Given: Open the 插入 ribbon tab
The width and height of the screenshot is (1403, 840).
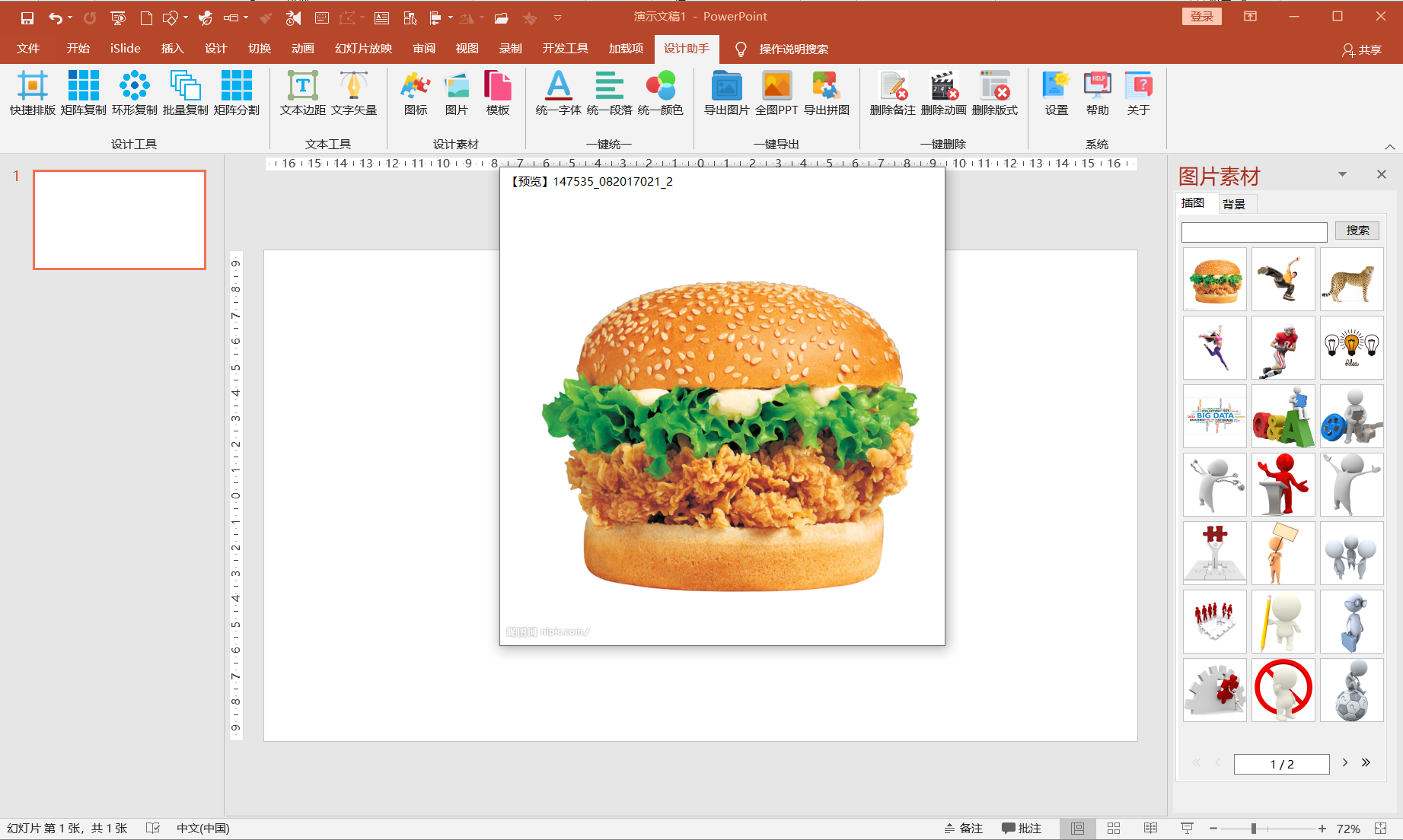Looking at the screenshot, I should point(173,49).
